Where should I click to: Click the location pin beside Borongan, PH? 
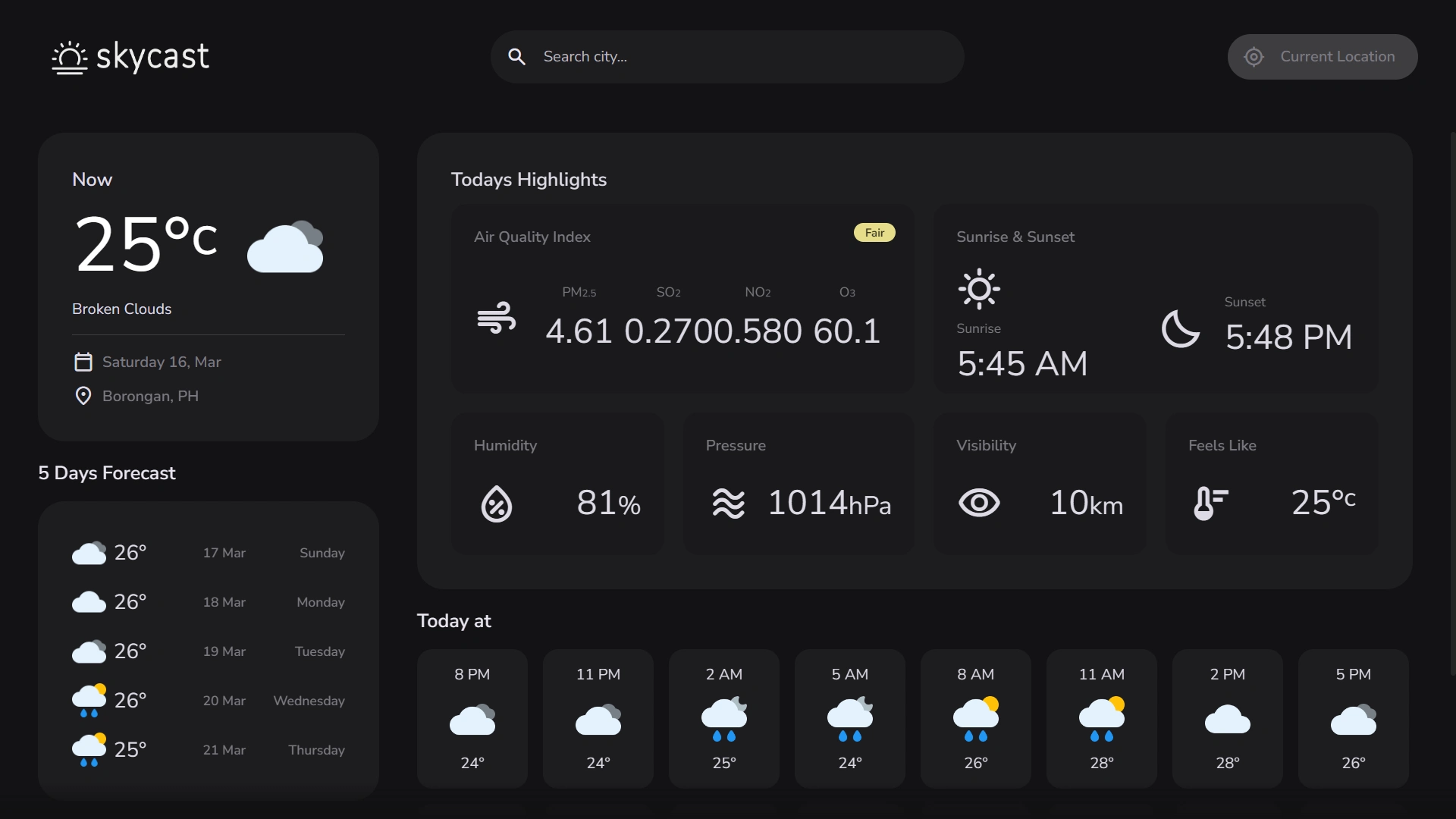pyautogui.click(x=83, y=396)
